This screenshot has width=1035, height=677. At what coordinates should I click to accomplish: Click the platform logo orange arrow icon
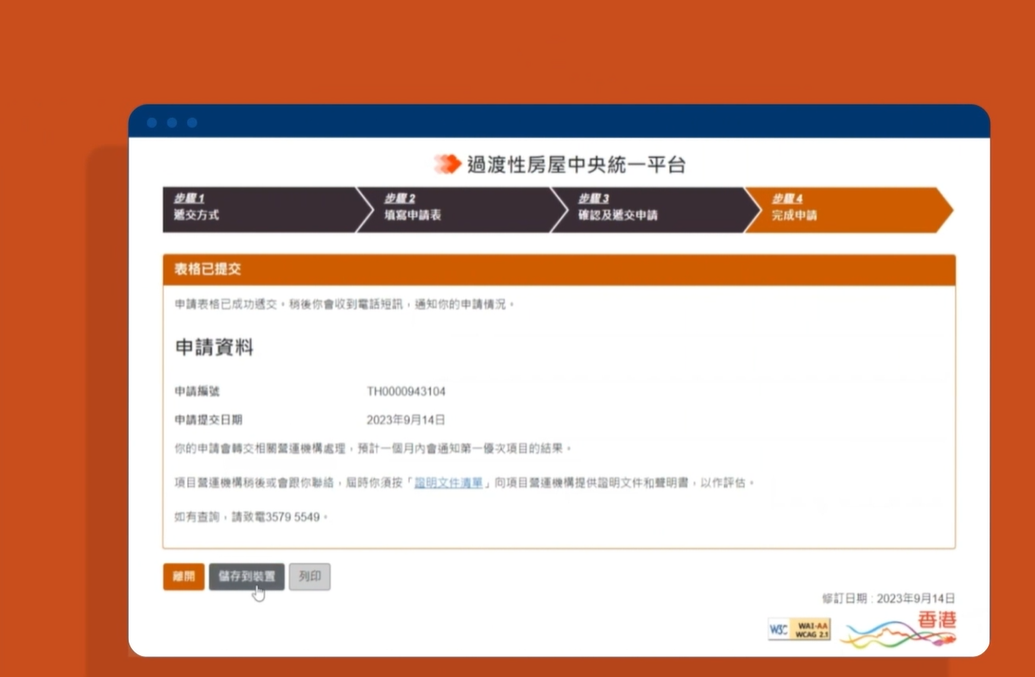tap(449, 165)
